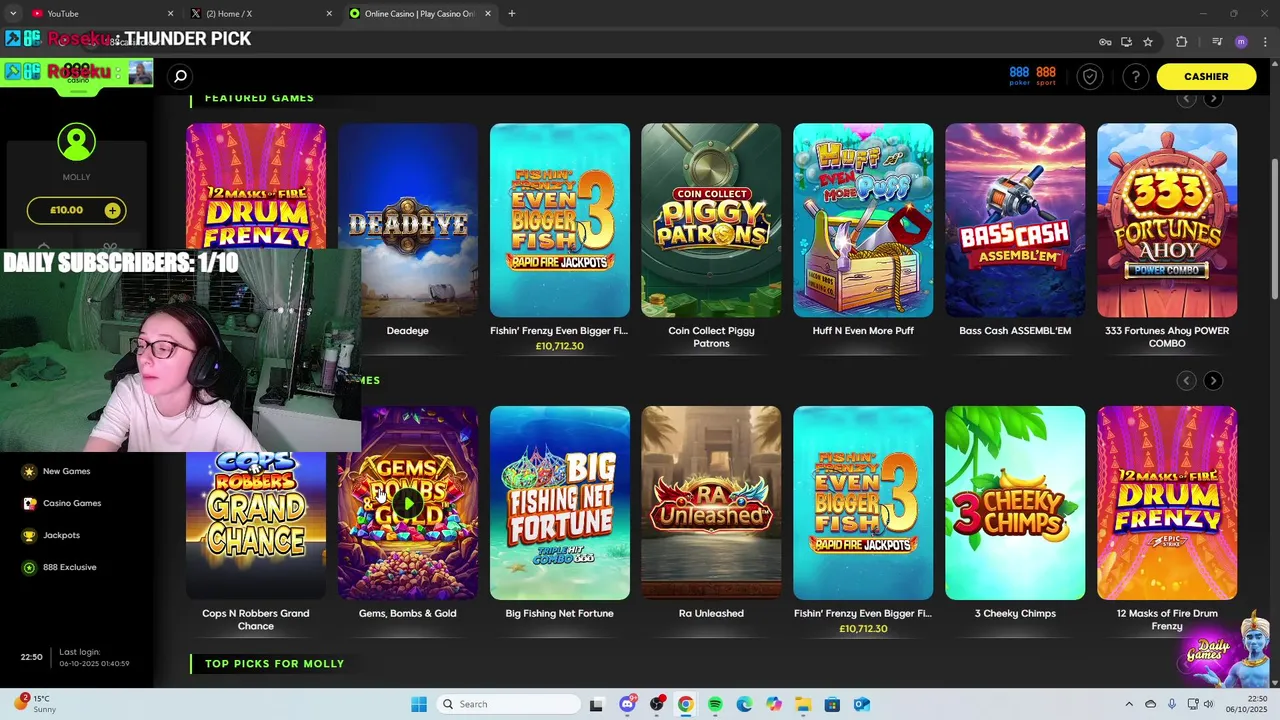Open 888 poker link icon
Viewport: 1280px width, 720px height.
click(x=1019, y=76)
